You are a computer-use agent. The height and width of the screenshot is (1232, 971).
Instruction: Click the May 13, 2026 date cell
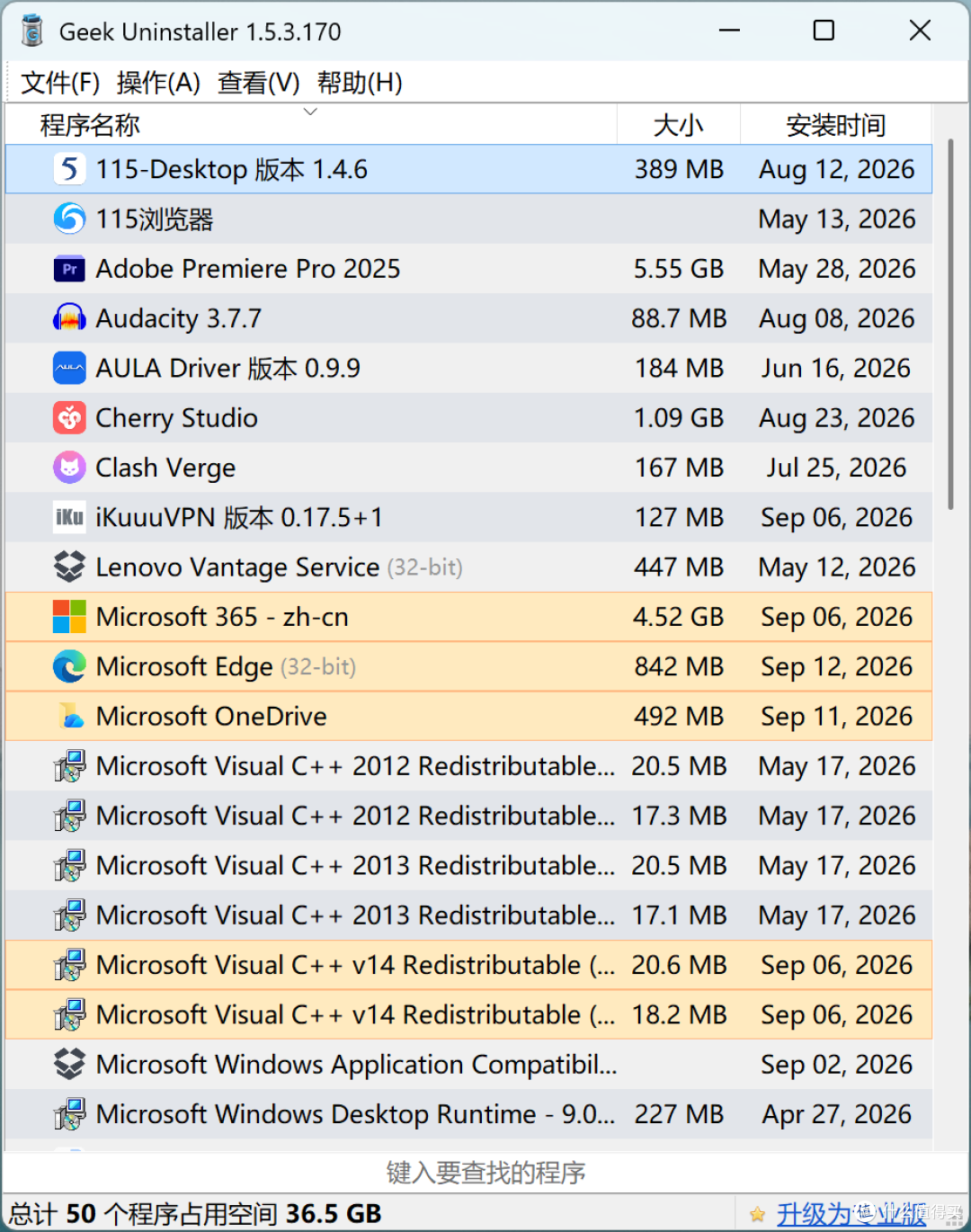point(836,219)
